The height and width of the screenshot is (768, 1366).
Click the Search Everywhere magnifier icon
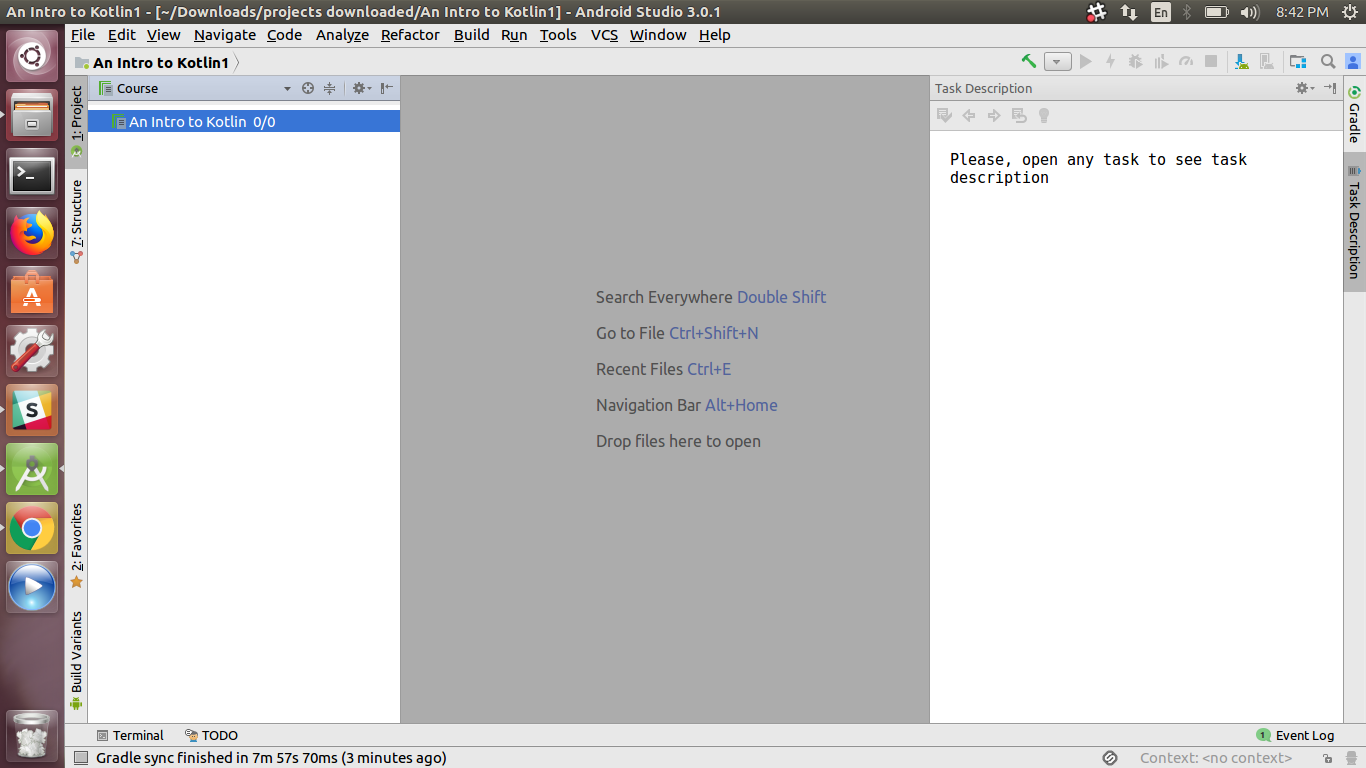click(x=1328, y=62)
